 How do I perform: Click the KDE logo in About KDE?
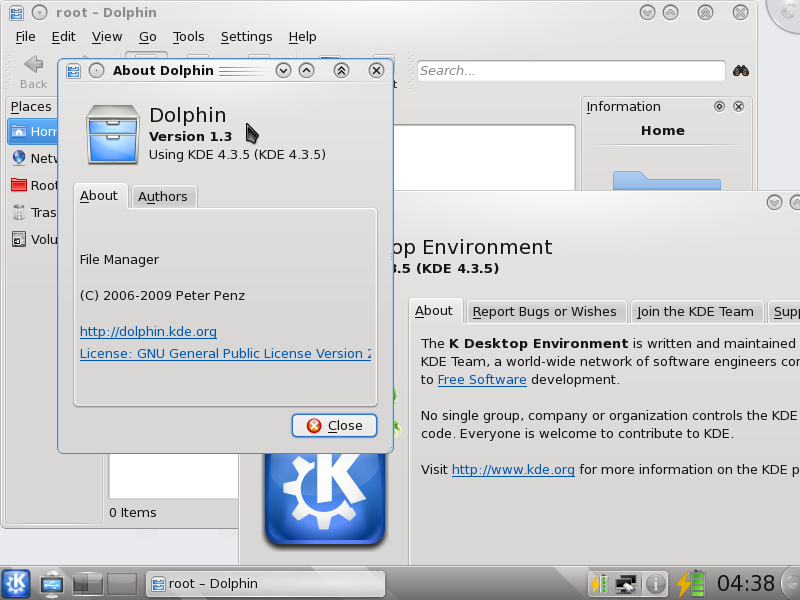[x=324, y=498]
